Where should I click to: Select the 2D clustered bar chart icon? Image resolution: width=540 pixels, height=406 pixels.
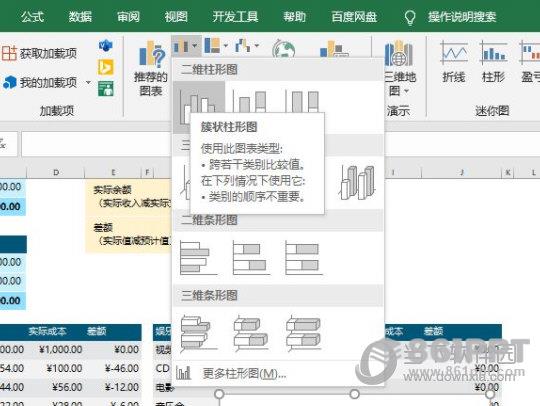pos(198,258)
